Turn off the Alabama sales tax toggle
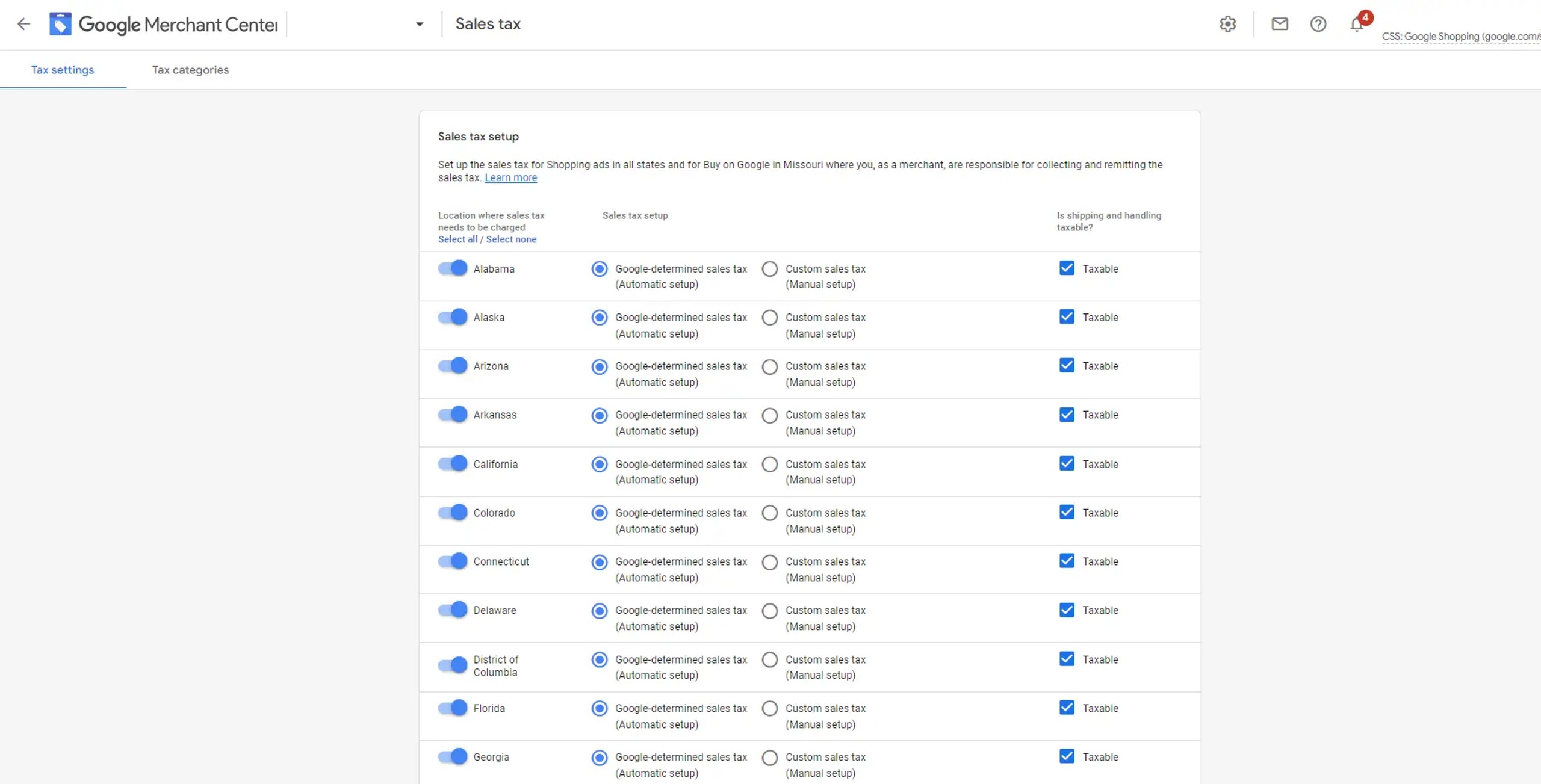The width and height of the screenshot is (1541, 784). pyautogui.click(x=453, y=268)
